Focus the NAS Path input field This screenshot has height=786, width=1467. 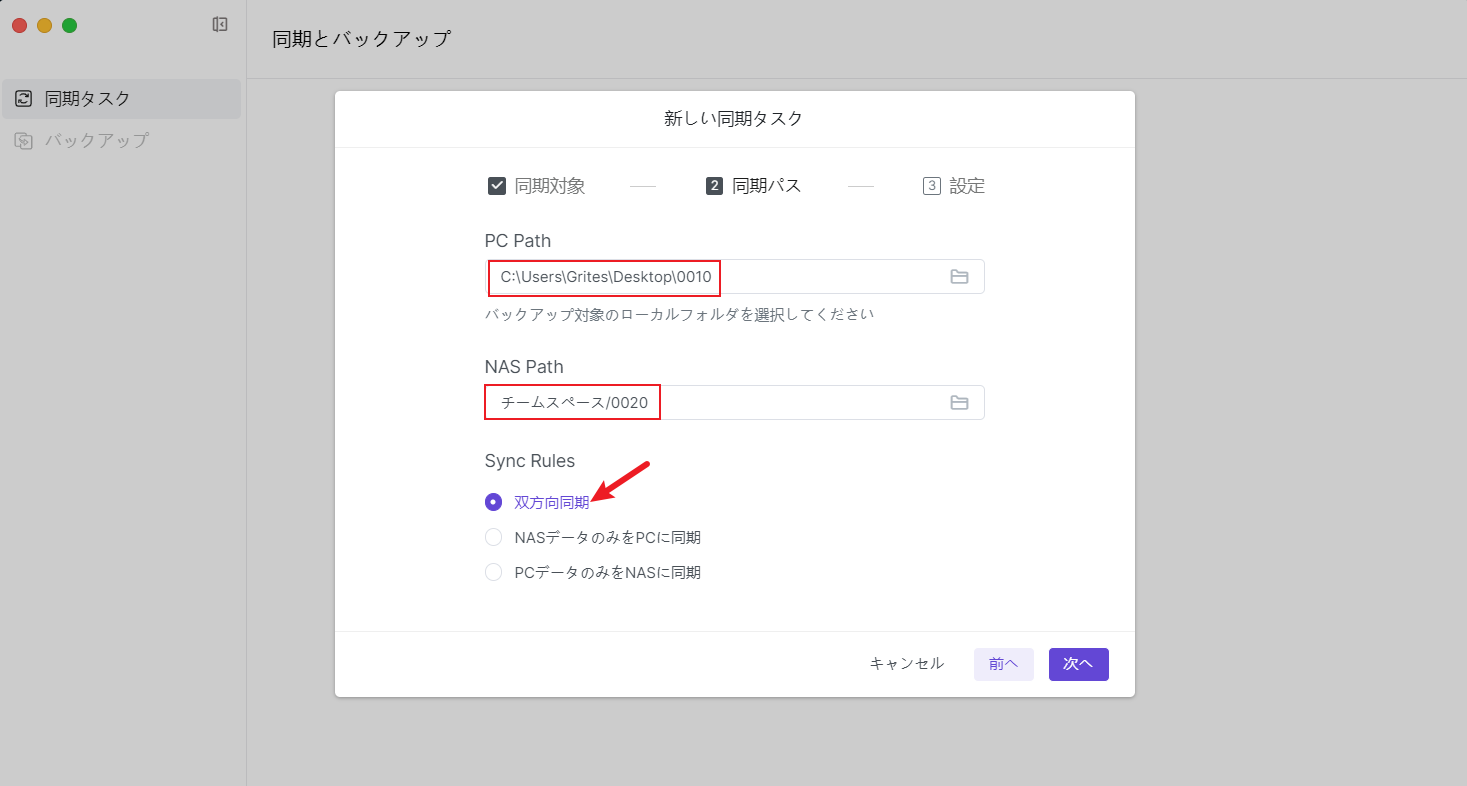click(x=800, y=403)
